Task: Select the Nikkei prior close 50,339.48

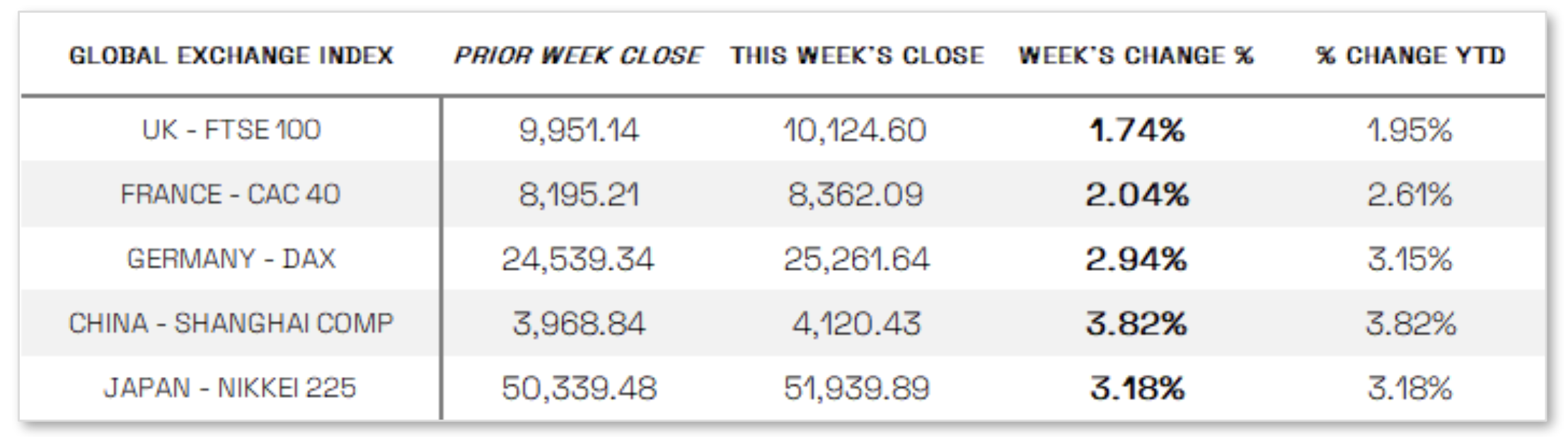Action: pos(578,388)
